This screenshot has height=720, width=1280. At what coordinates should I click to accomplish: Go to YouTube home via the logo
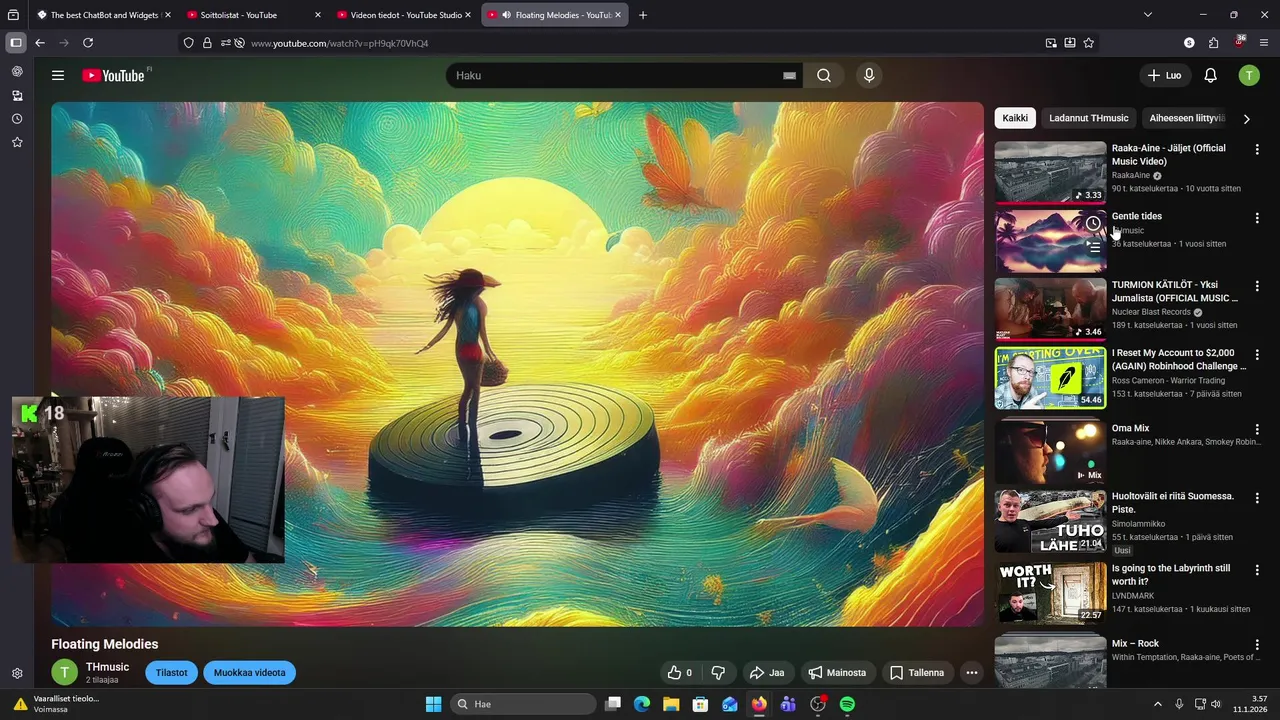[x=113, y=75]
